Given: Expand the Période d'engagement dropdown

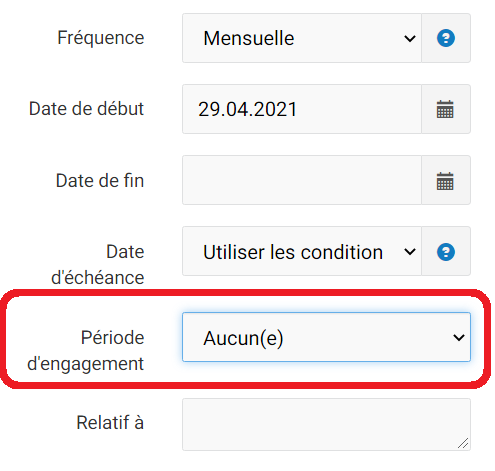Looking at the screenshot, I should pyautogui.click(x=326, y=337).
